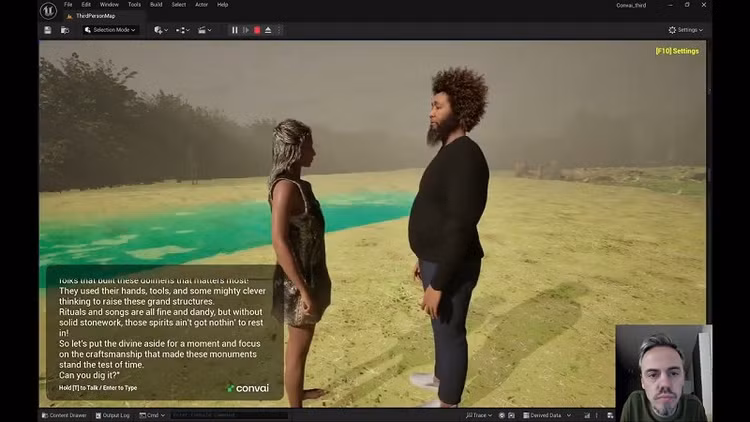Open the Selection Mode dropdown

coord(110,30)
